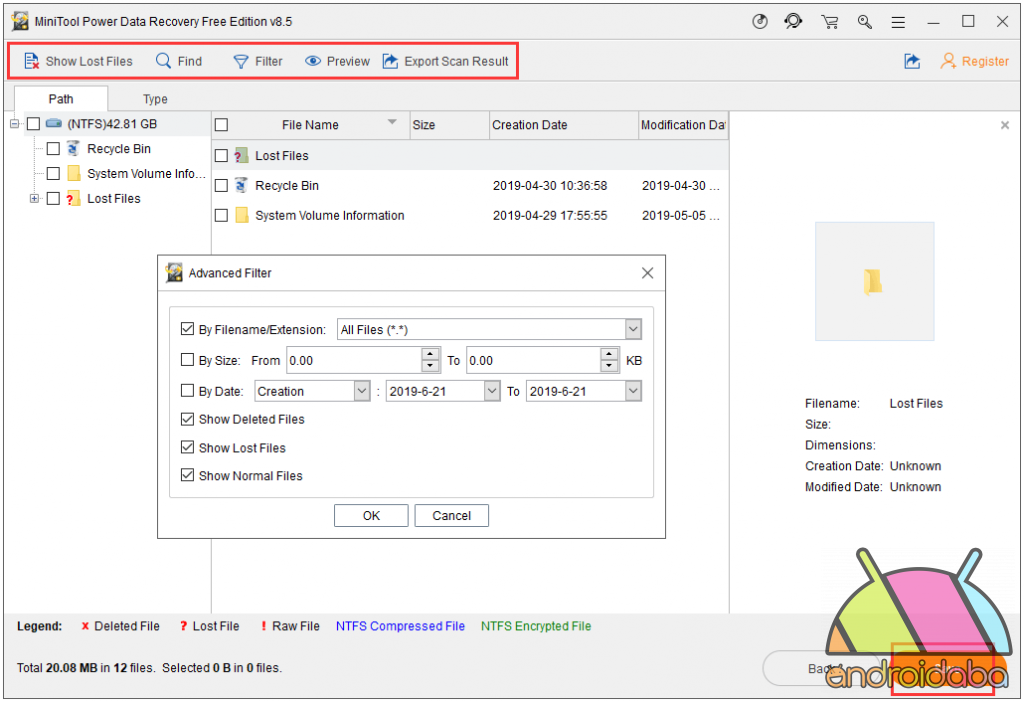Screen dimensions: 1024x702
Task: Check the (NTFS)42.81 GB drive checkbox
Action: [x=33, y=124]
